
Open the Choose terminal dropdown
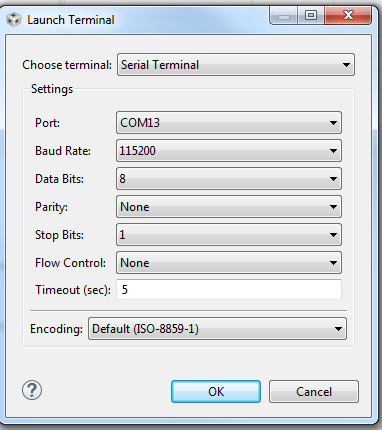point(236,65)
